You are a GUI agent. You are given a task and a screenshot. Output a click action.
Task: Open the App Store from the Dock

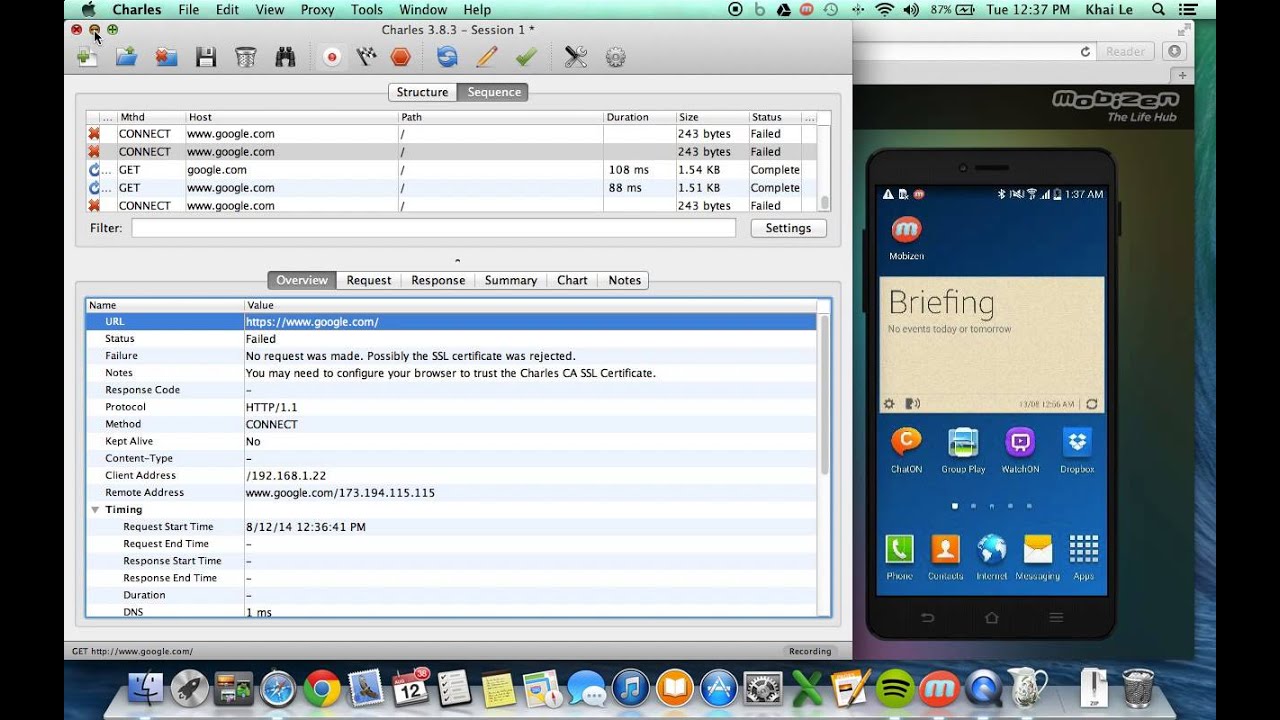(x=718, y=688)
